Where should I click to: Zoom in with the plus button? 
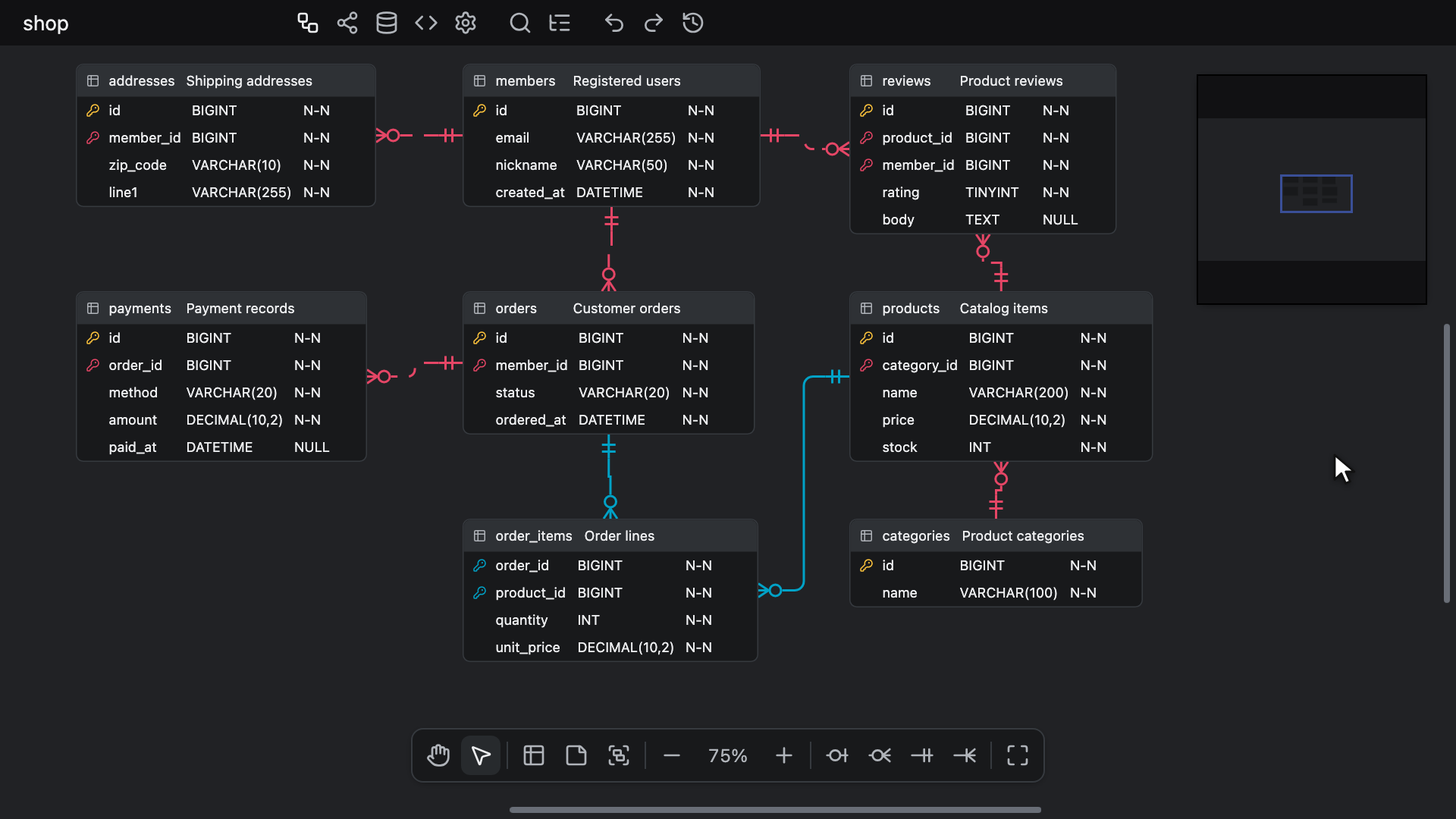tap(784, 755)
